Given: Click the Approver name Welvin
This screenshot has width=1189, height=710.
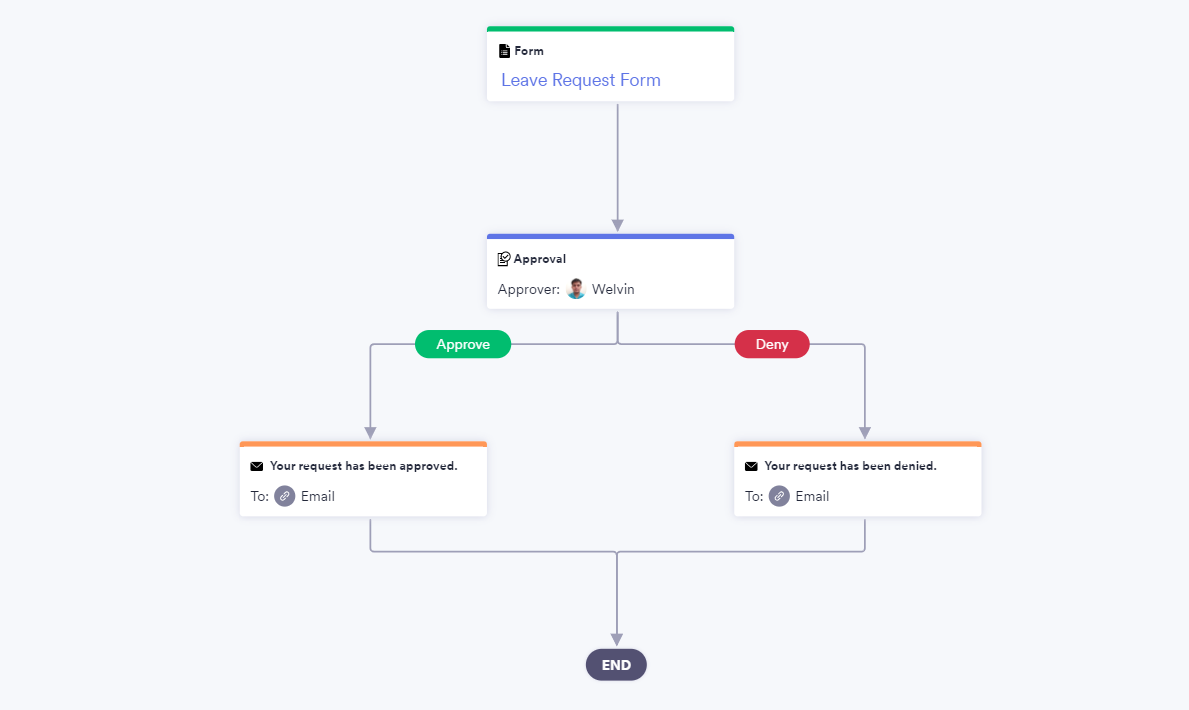Looking at the screenshot, I should pos(613,289).
